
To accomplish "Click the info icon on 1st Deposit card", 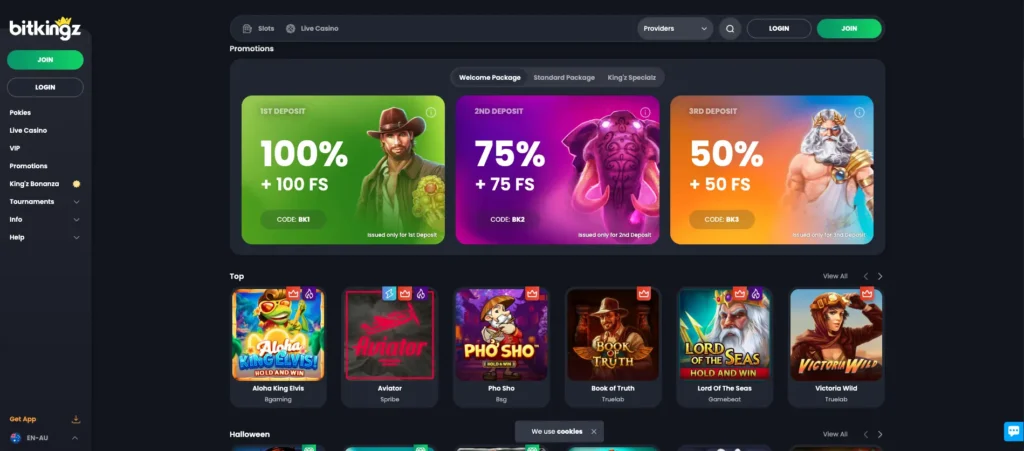I will pos(430,112).
